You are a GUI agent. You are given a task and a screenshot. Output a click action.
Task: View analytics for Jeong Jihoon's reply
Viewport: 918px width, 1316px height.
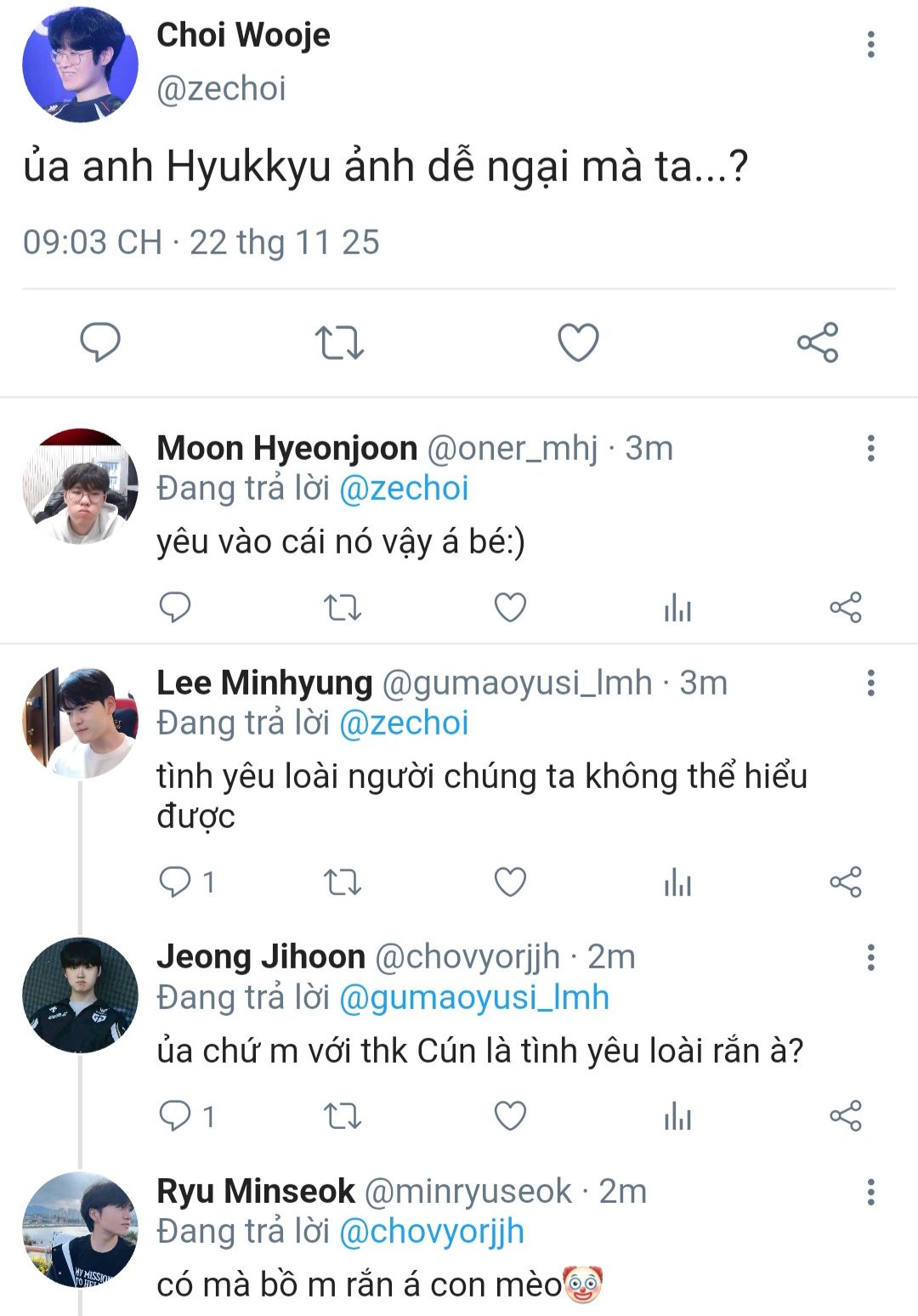677,1116
